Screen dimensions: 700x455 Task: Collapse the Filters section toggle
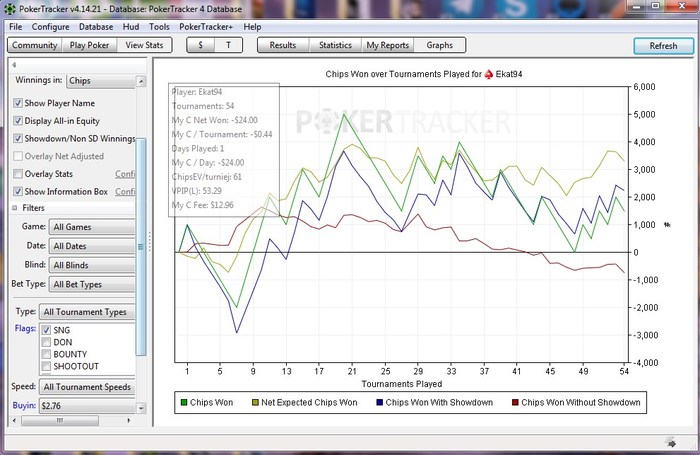pos(15,208)
